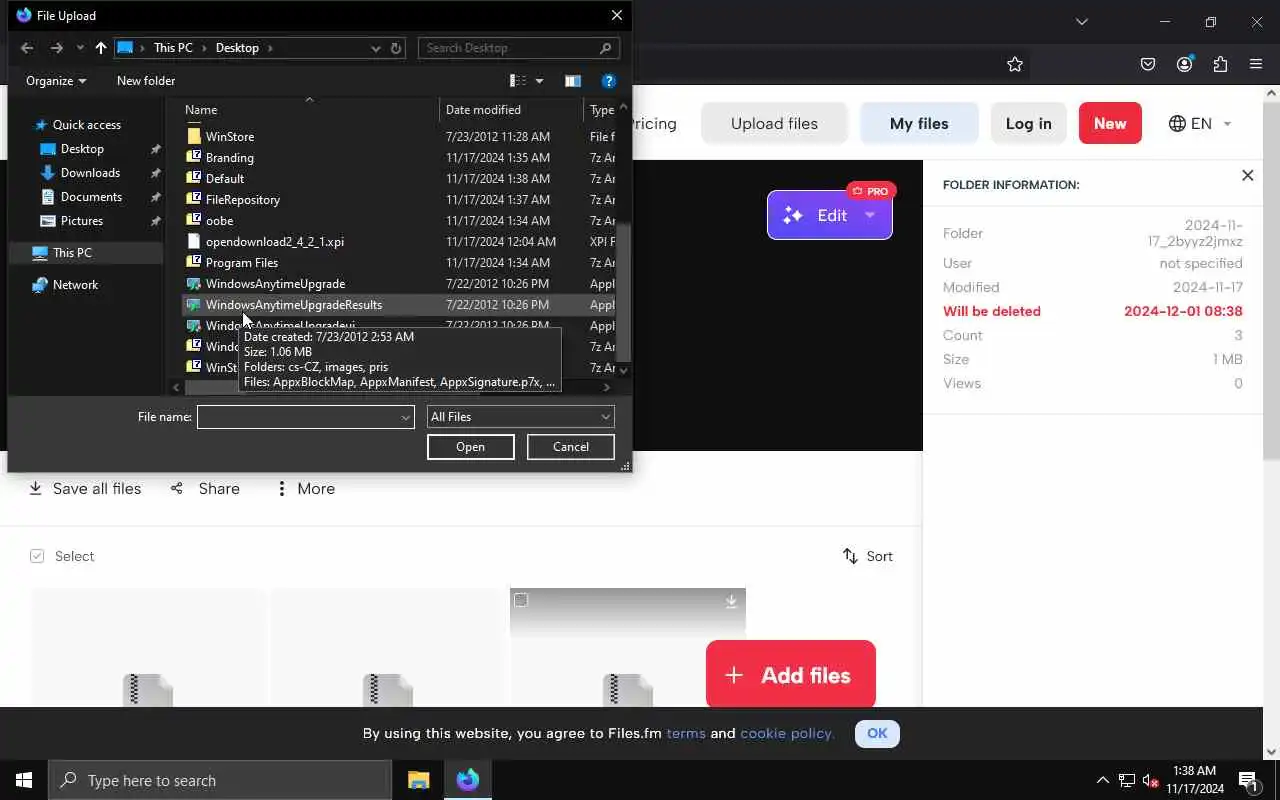Select opendownload2_4_2_1.xpi file
Screen dimensions: 1280x800
click(x=274, y=242)
